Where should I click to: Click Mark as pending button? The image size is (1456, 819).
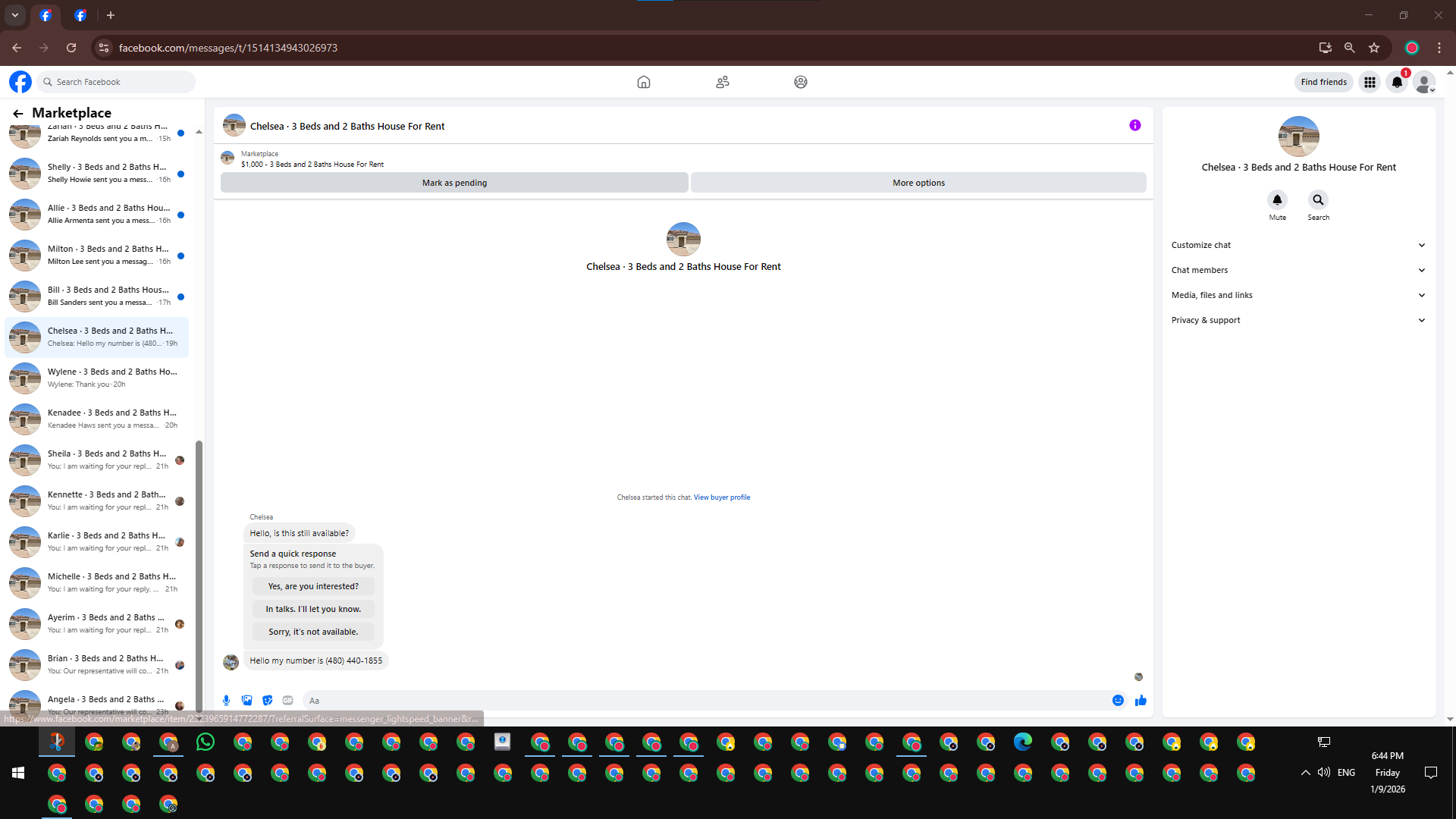[x=454, y=183]
